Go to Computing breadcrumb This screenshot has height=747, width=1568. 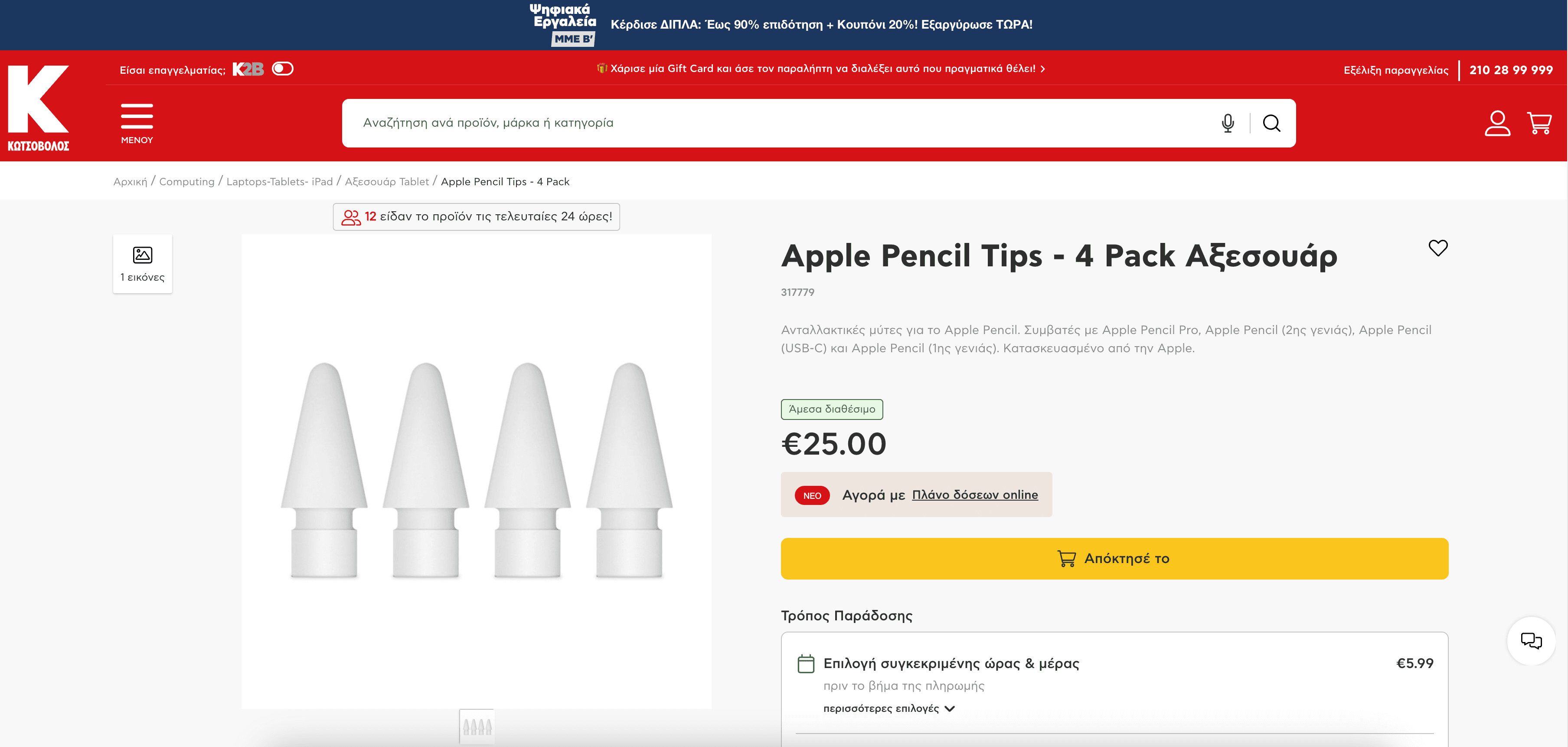pos(186,181)
